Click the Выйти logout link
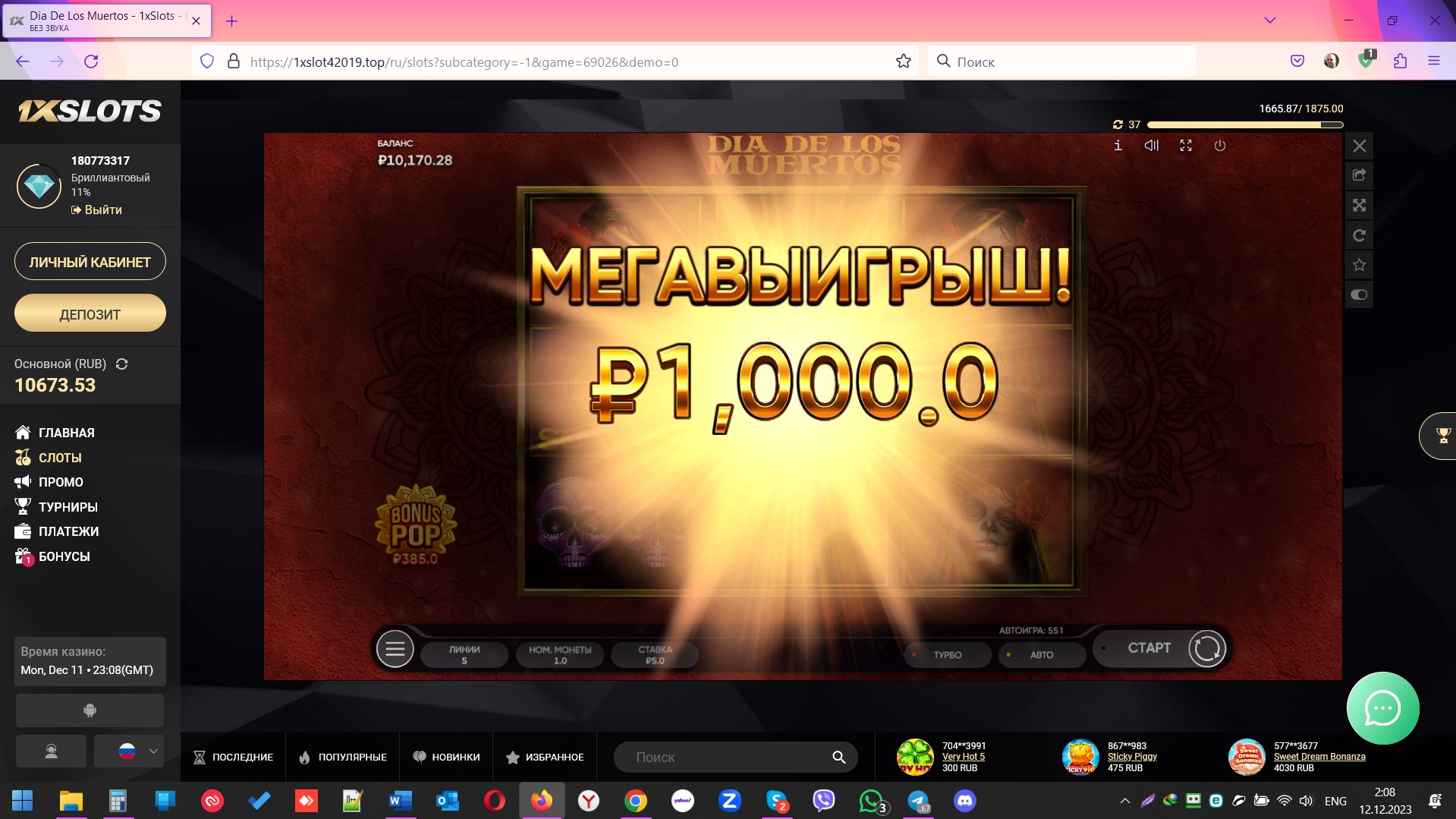The height and width of the screenshot is (819, 1456). click(x=96, y=209)
